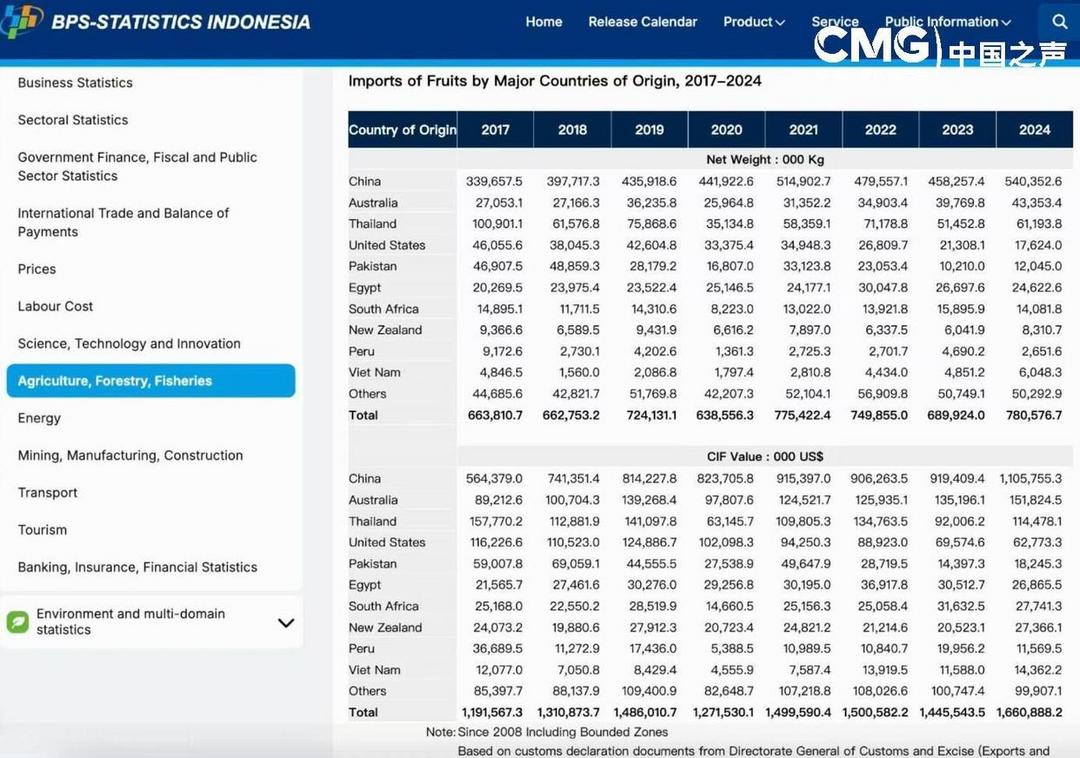This screenshot has height=758, width=1080.
Task: Select Sectoral Statistics sidebar link
Action: pyautogui.click(x=73, y=120)
